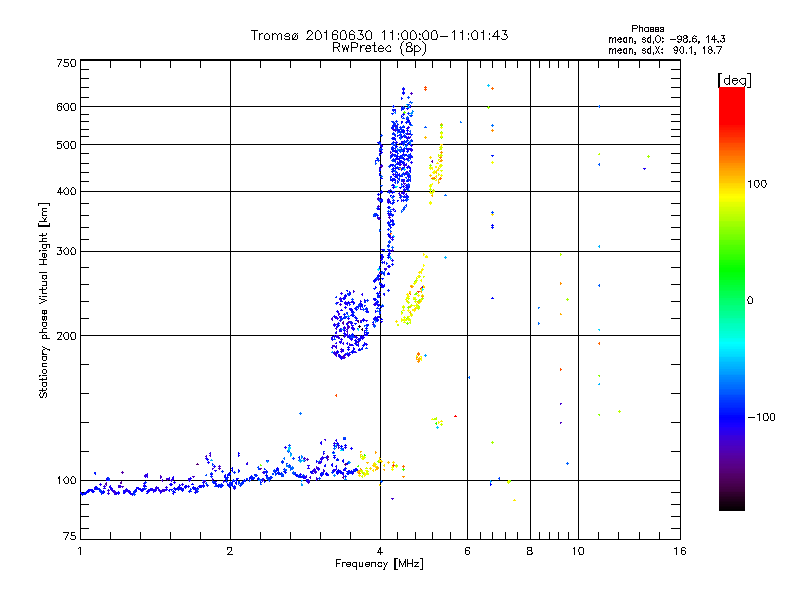Click the 'RwPretec (8p)' subtitle
Image resolution: width=800 pixels, height=600 pixels.
point(379,48)
